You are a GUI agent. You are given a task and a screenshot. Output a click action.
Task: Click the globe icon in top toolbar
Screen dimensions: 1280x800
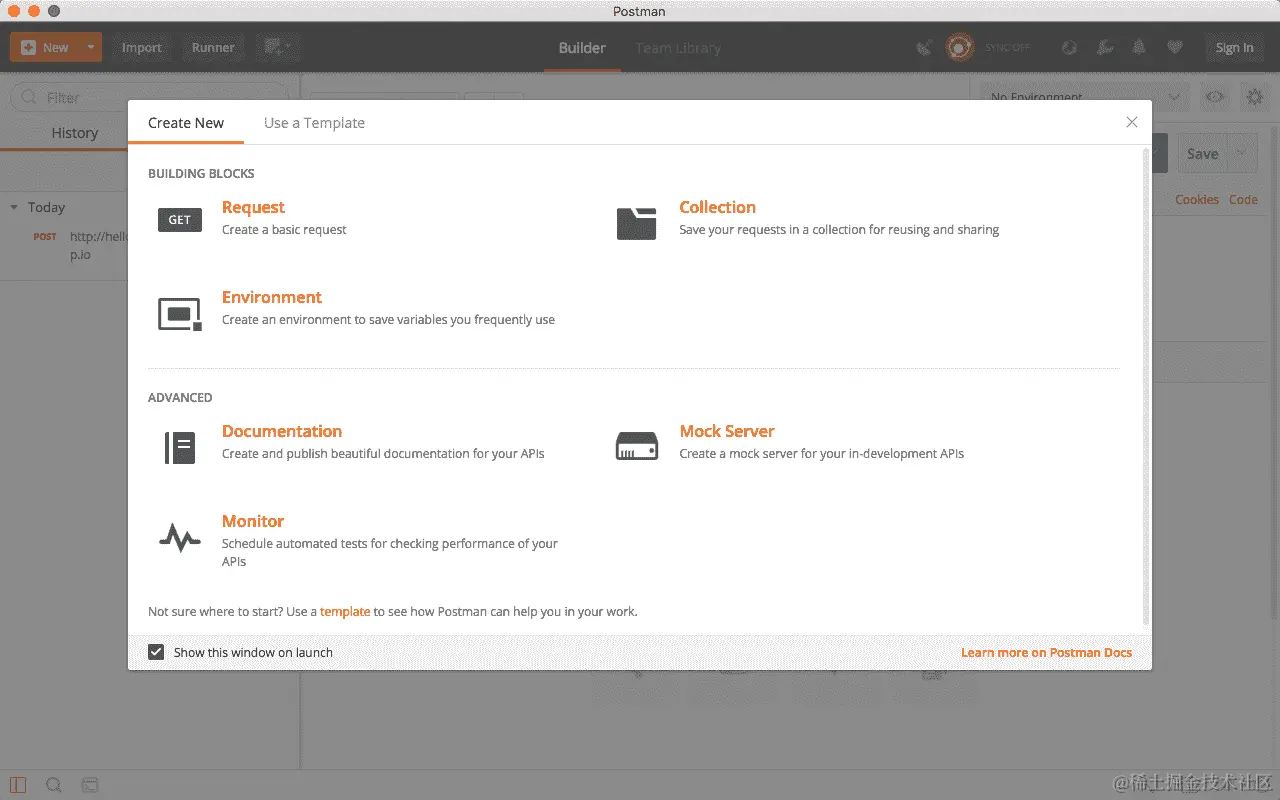(x=1069, y=47)
